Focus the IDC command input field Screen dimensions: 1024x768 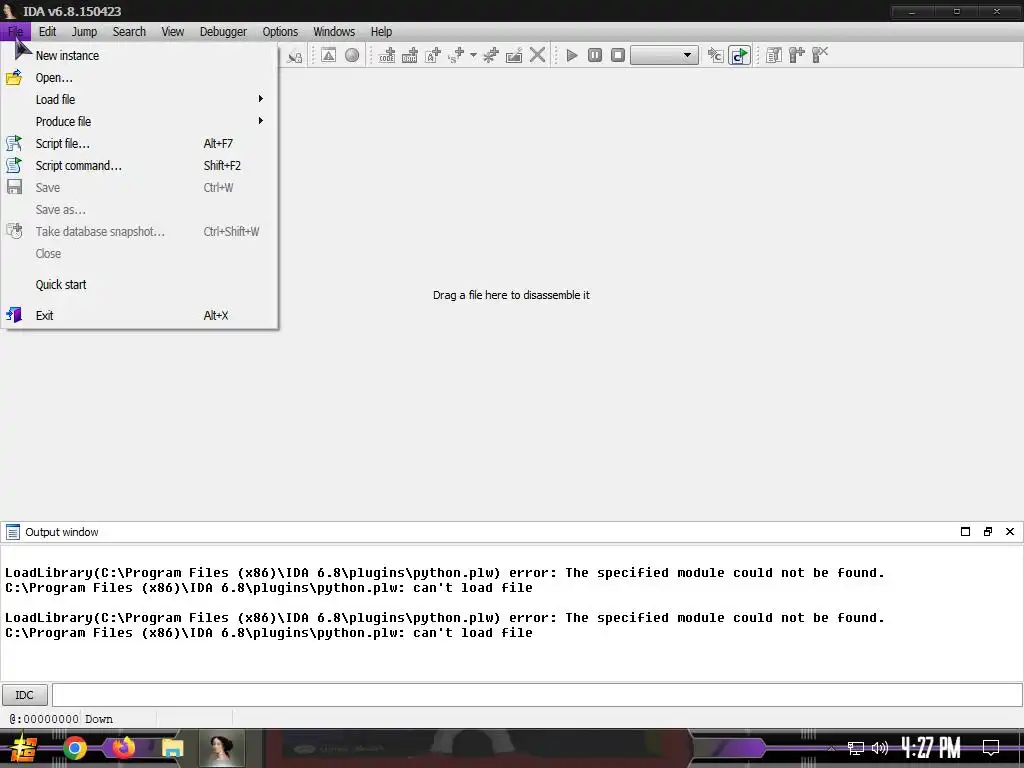tap(537, 695)
